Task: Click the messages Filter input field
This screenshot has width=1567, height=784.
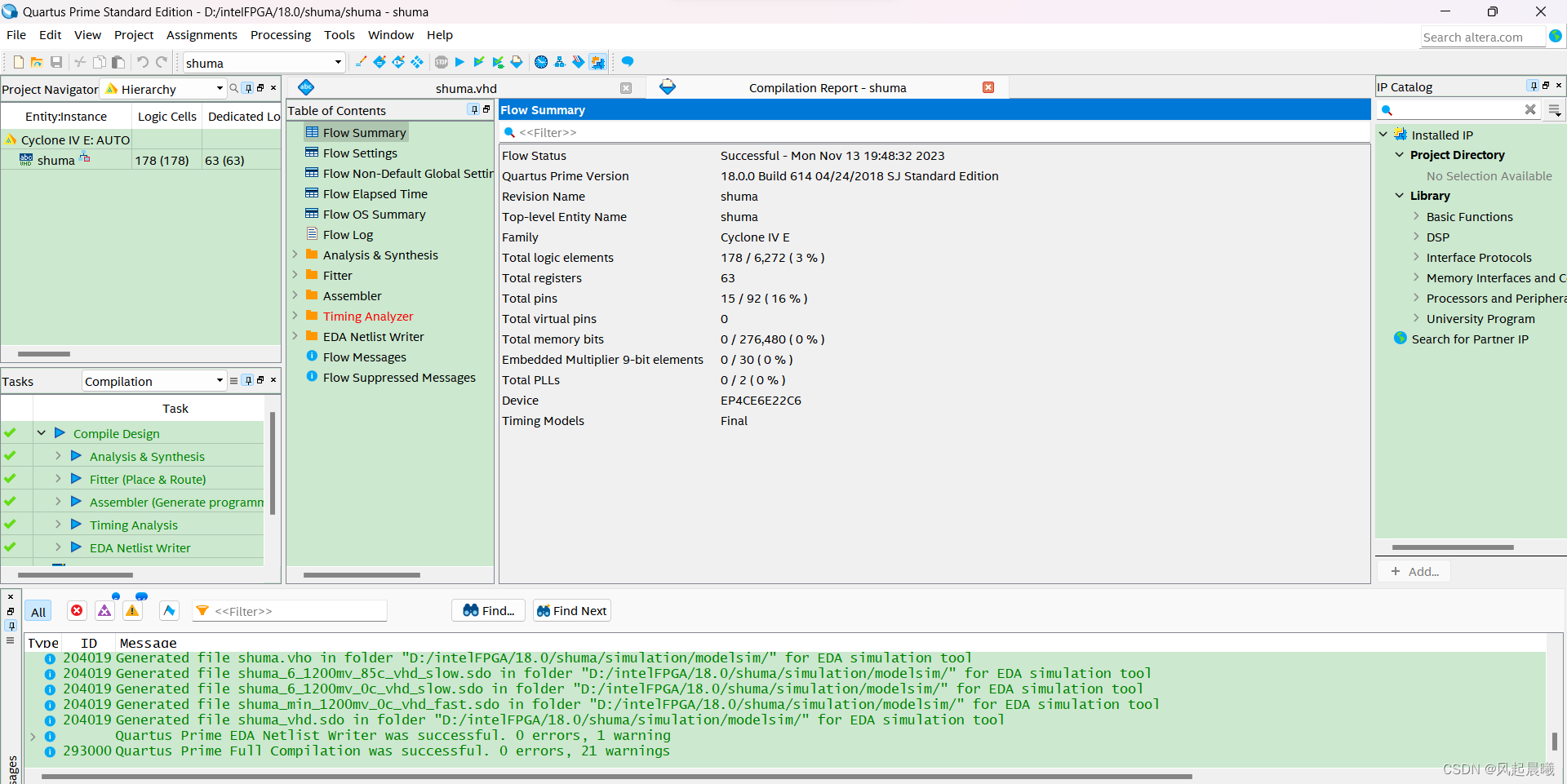Action: [290, 610]
